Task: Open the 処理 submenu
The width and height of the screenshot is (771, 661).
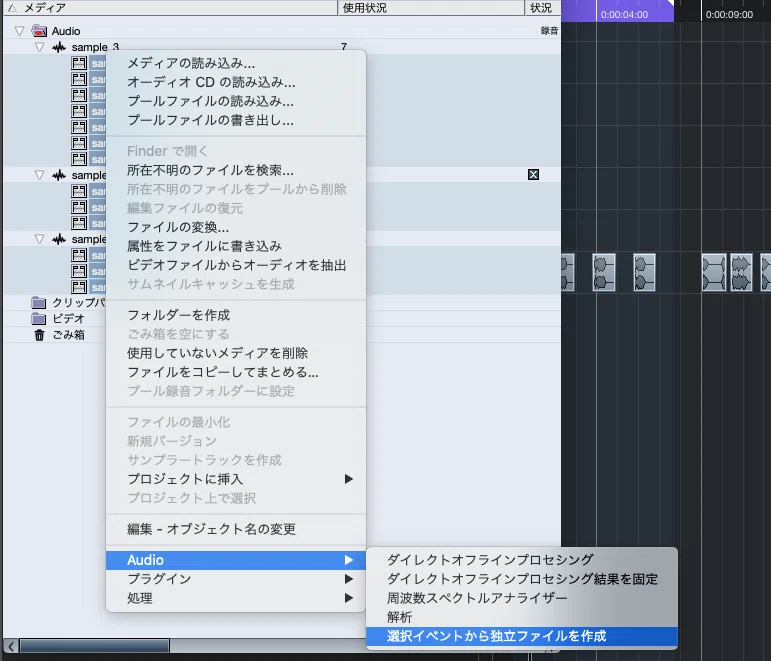Action: [x=236, y=598]
